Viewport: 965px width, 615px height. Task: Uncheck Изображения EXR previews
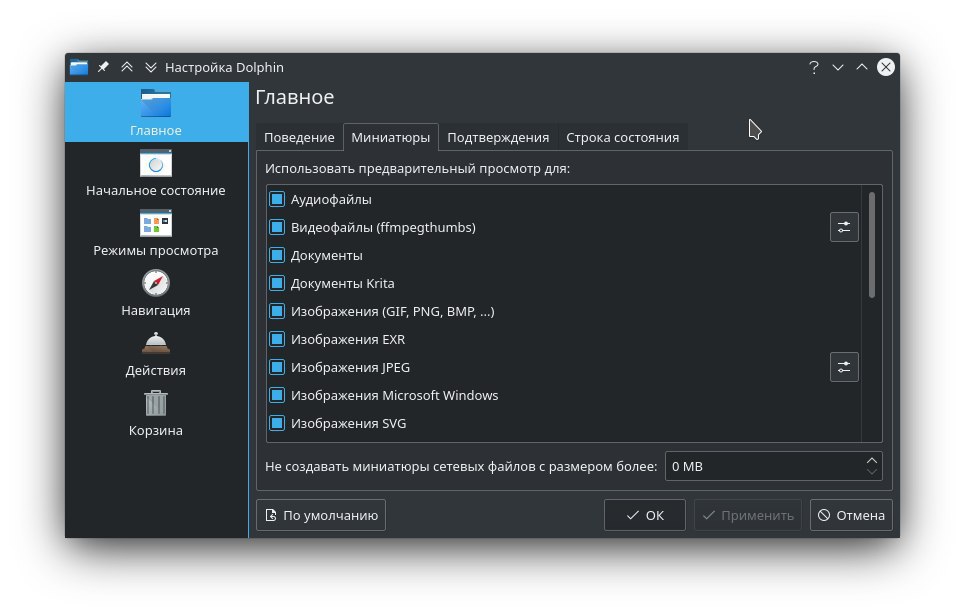[x=277, y=339]
